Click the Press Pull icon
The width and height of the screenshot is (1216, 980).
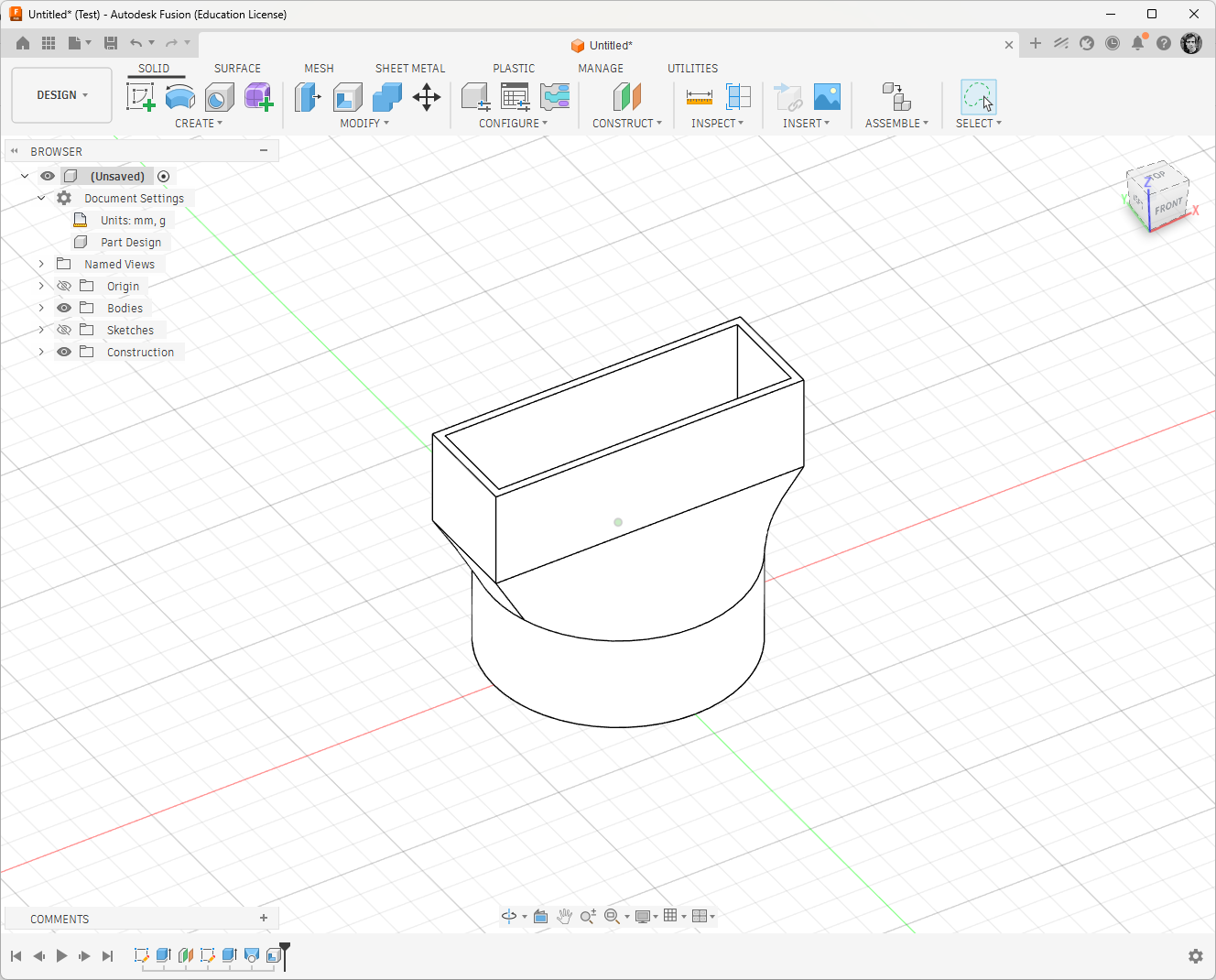point(308,96)
